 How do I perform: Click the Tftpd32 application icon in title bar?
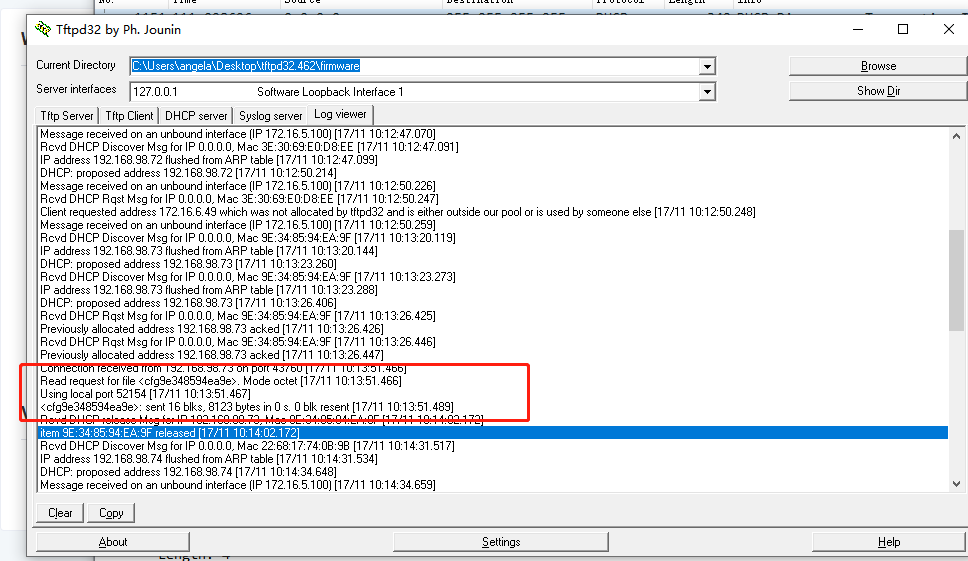pyautogui.click(x=43, y=29)
